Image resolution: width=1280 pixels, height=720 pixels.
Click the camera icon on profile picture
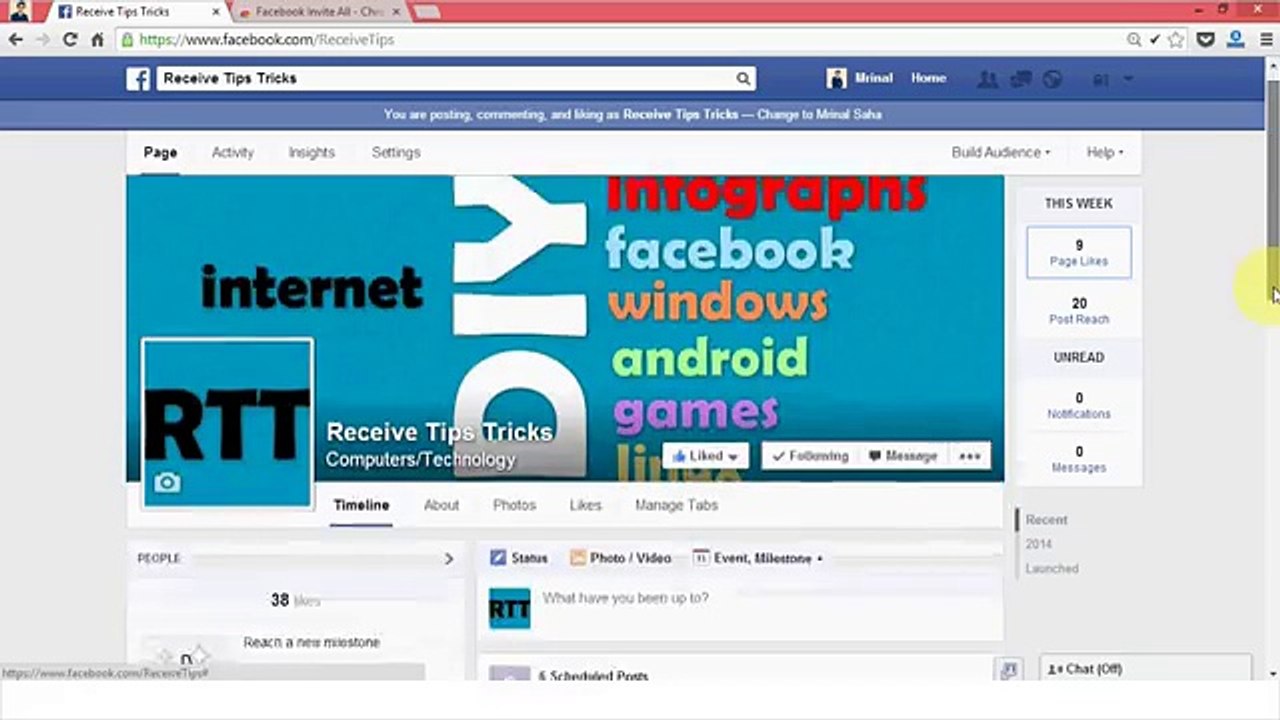pyautogui.click(x=167, y=483)
